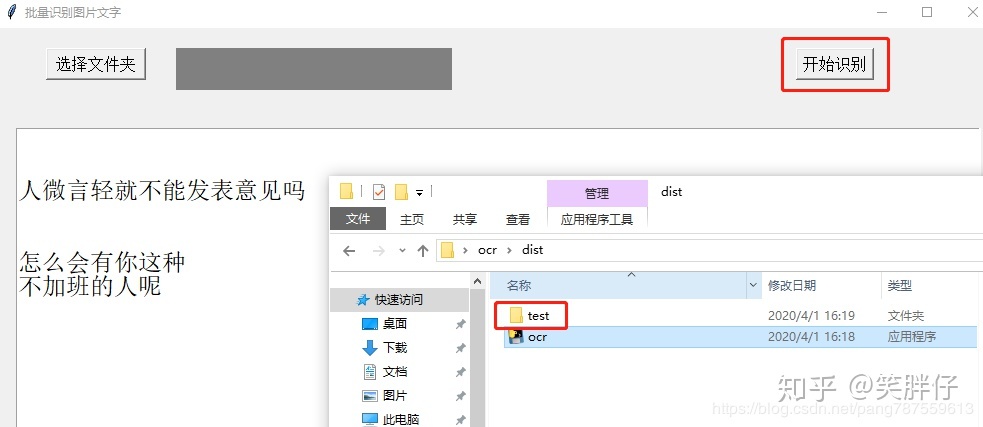Screen dimensions: 983x427
Task: Open the 文件 tab in Explorer
Action: [358, 218]
